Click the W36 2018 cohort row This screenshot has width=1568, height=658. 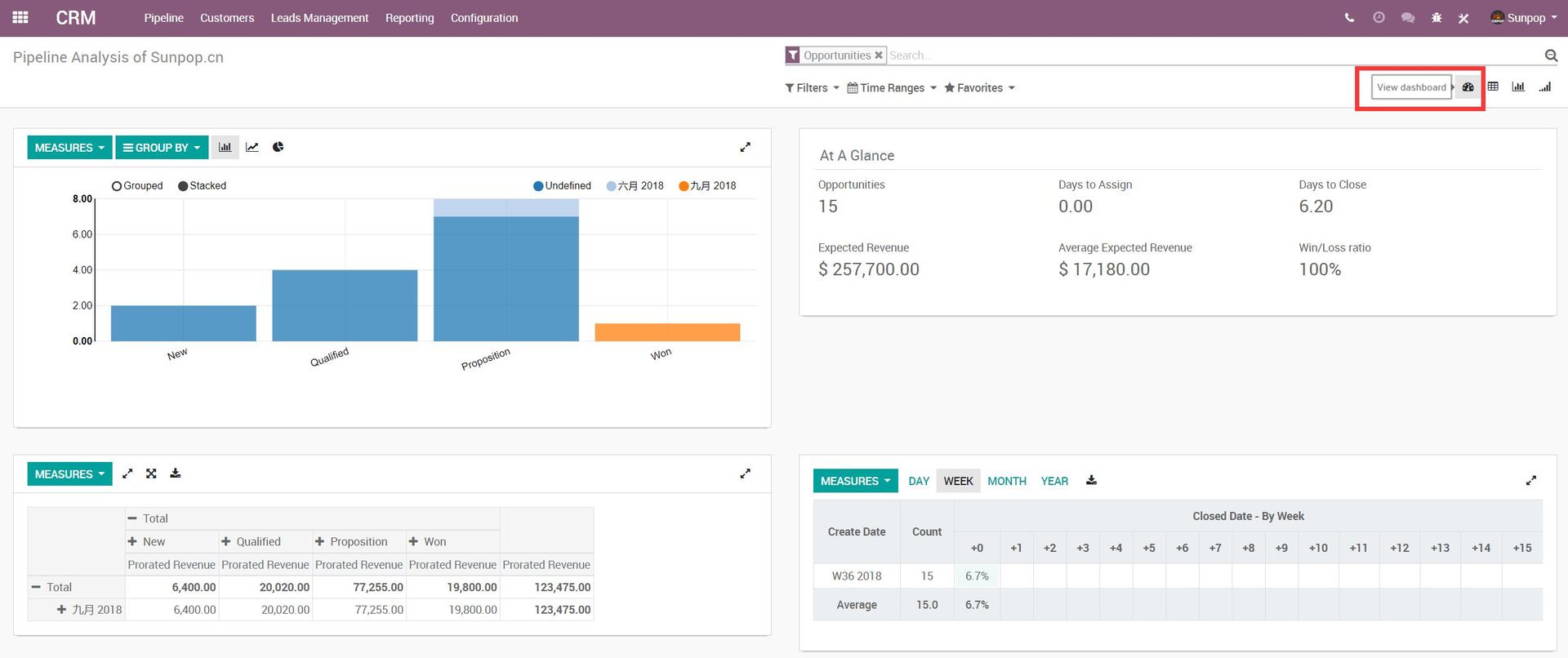[x=1178, y=576]
